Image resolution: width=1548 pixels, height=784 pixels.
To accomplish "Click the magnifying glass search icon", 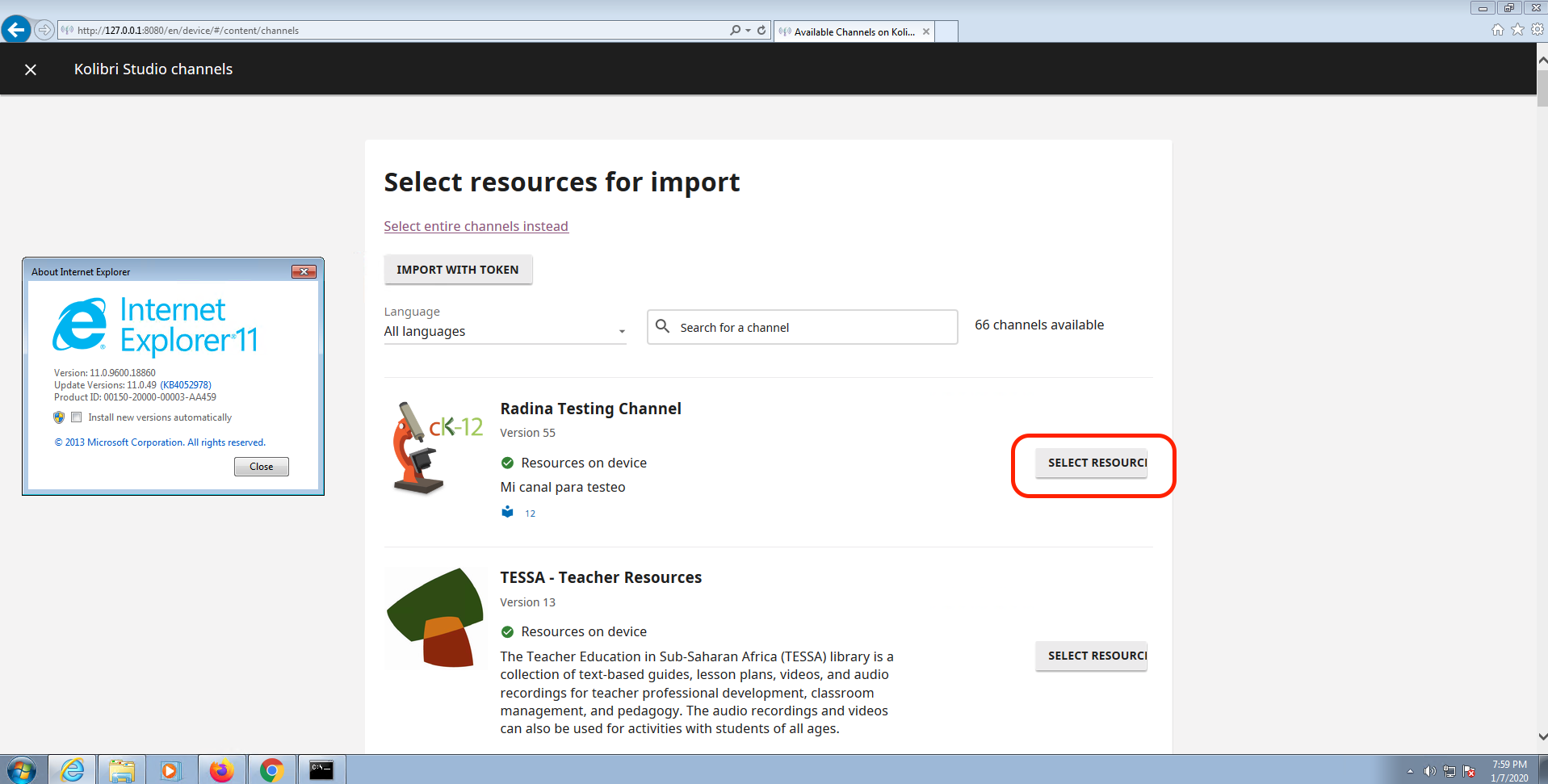I will pyautogui.click(x=662, y=327).
